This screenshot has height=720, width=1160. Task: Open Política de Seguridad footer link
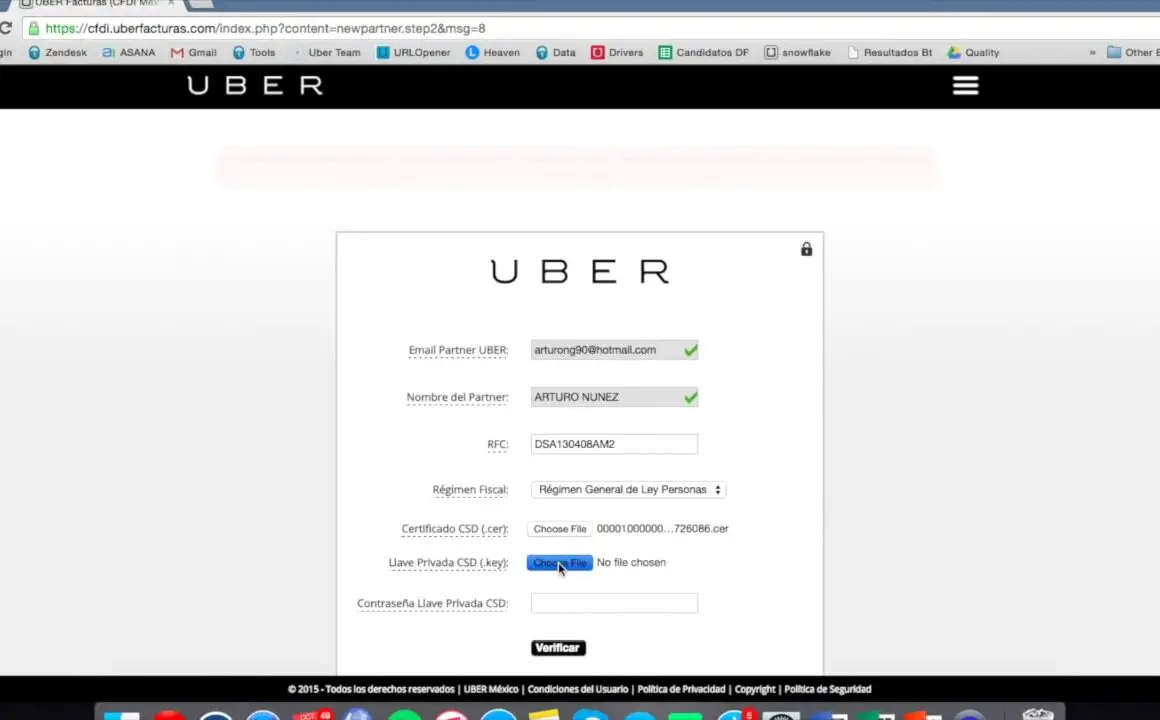pos(828,689)
